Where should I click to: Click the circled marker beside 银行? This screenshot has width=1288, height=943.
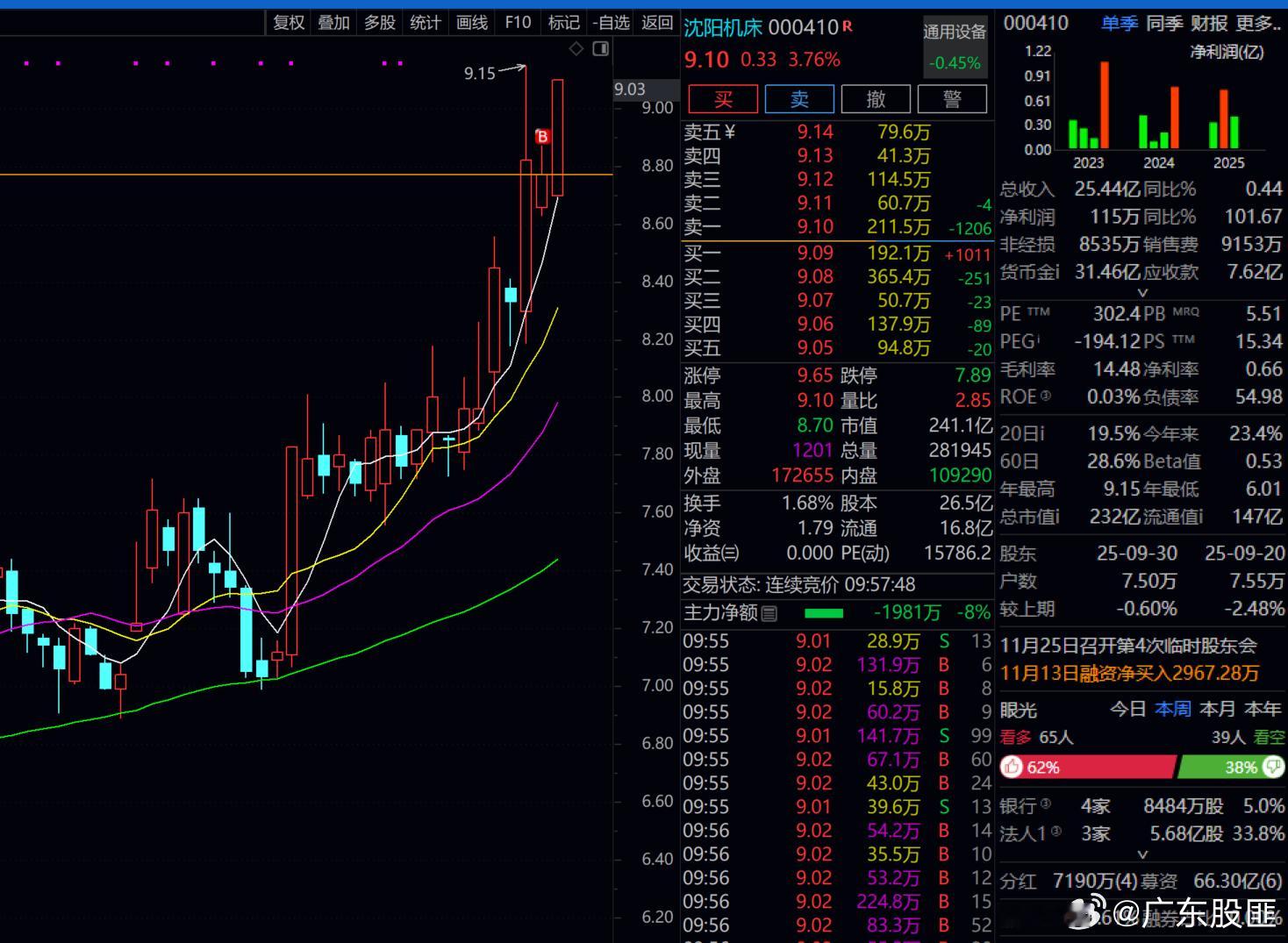pyautogui.click(x=1045, y=803)
